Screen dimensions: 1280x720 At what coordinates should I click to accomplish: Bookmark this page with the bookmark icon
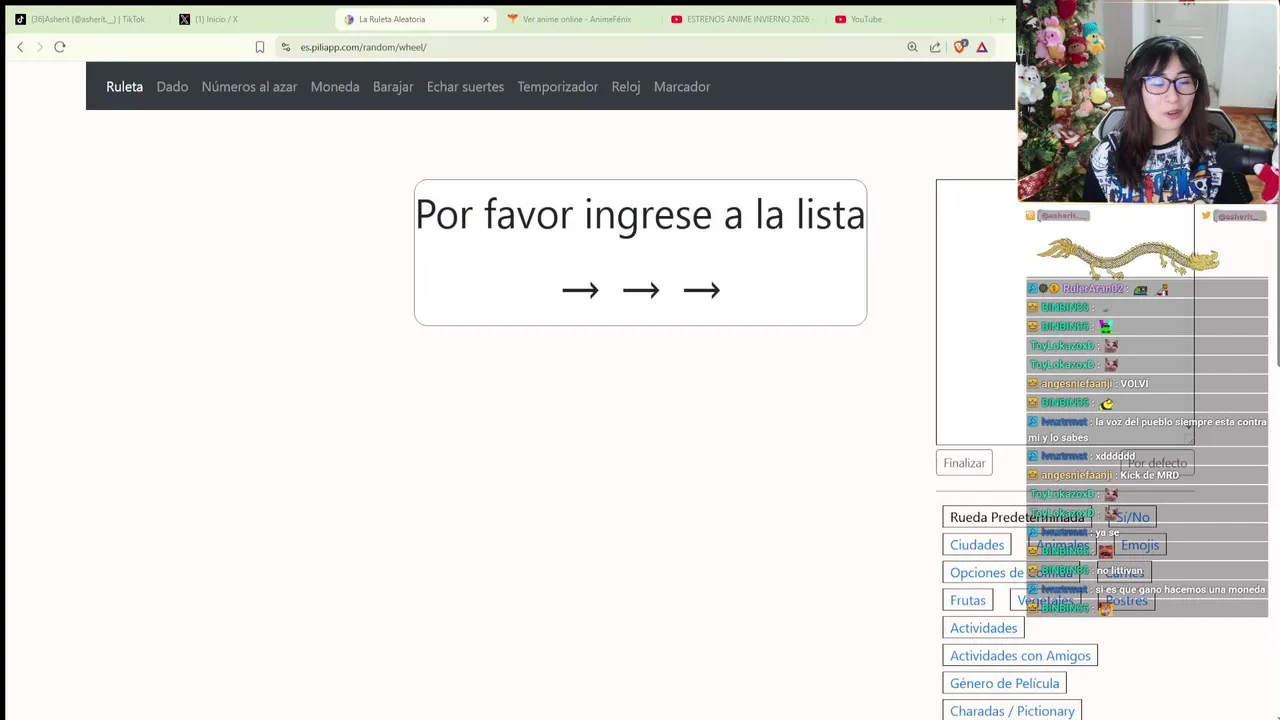click(260, 47)
